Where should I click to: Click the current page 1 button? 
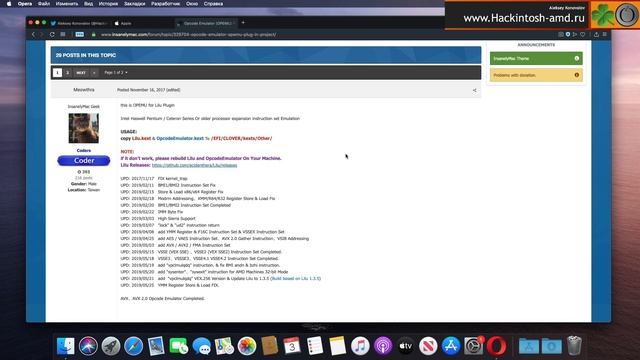pyautogui.click(x=57, y=73)
